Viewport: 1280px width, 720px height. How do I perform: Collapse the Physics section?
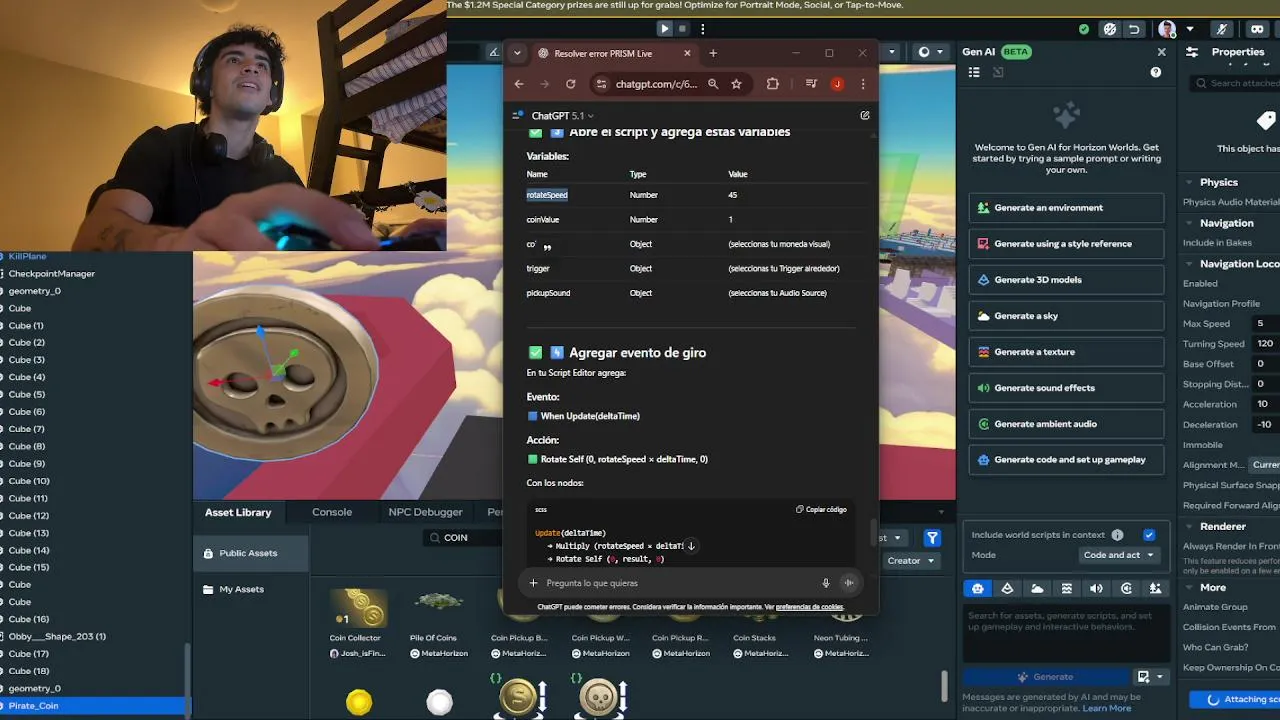pyautogui.click(x=1189, y=182)
